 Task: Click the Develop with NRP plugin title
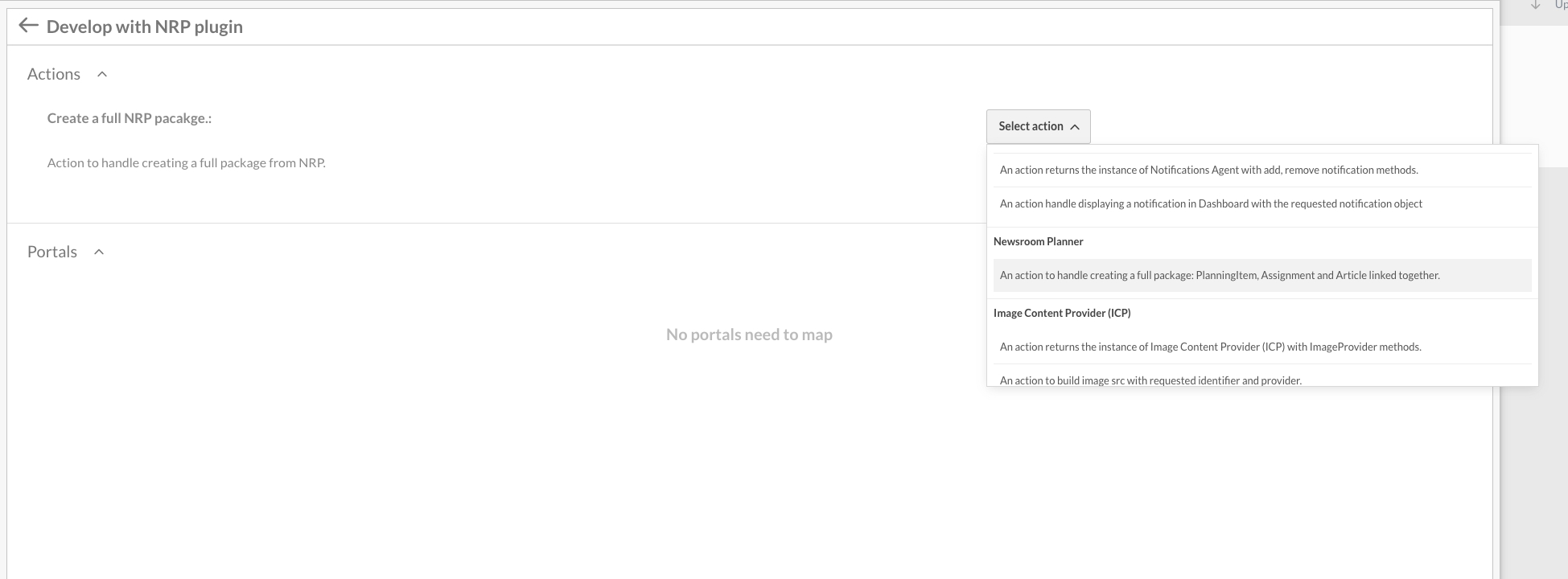145,27
